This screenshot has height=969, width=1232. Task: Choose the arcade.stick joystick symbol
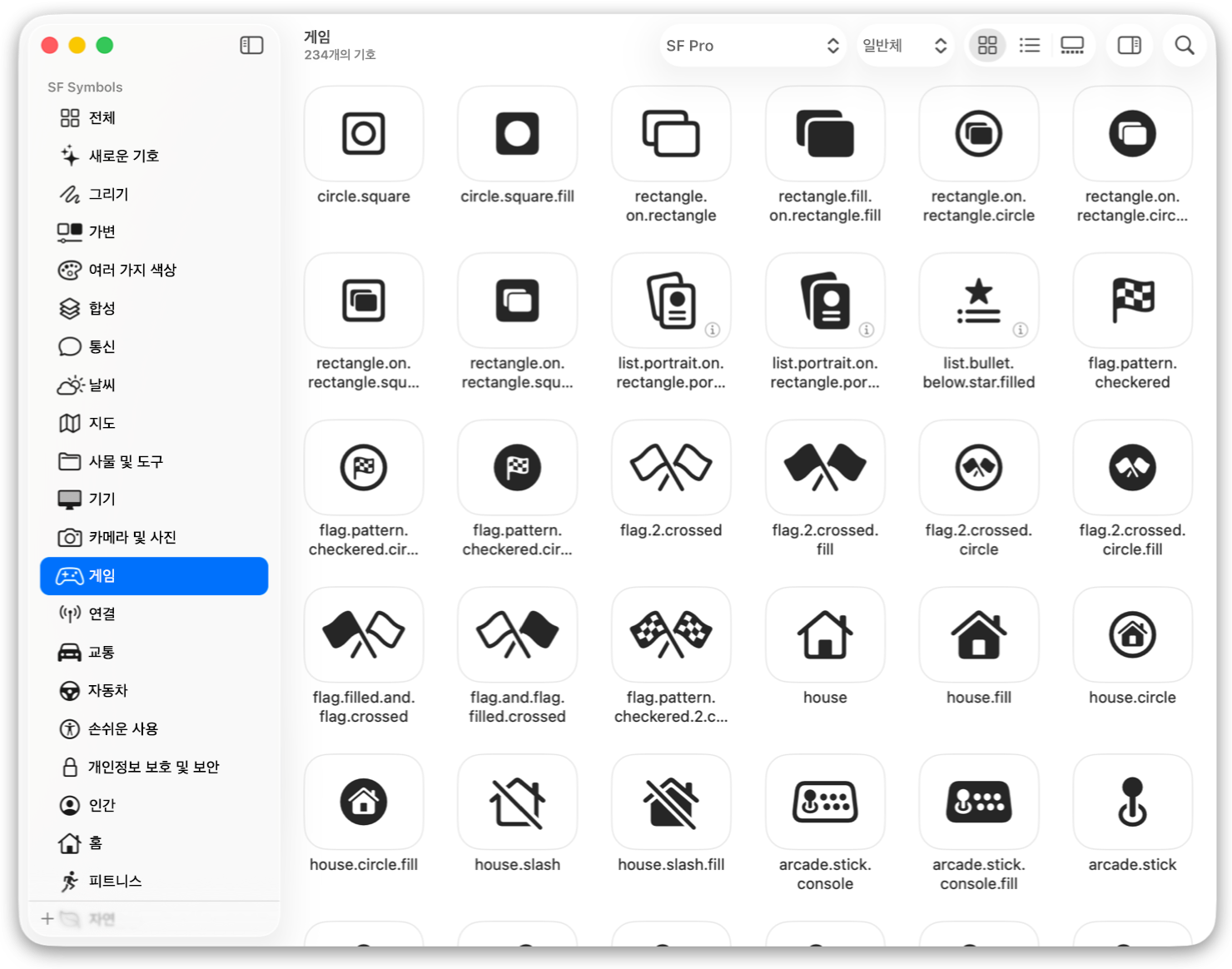coord(1133,803)
